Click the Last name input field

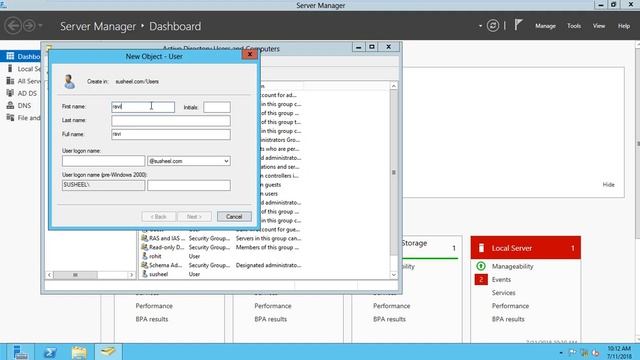coord(171,120)
